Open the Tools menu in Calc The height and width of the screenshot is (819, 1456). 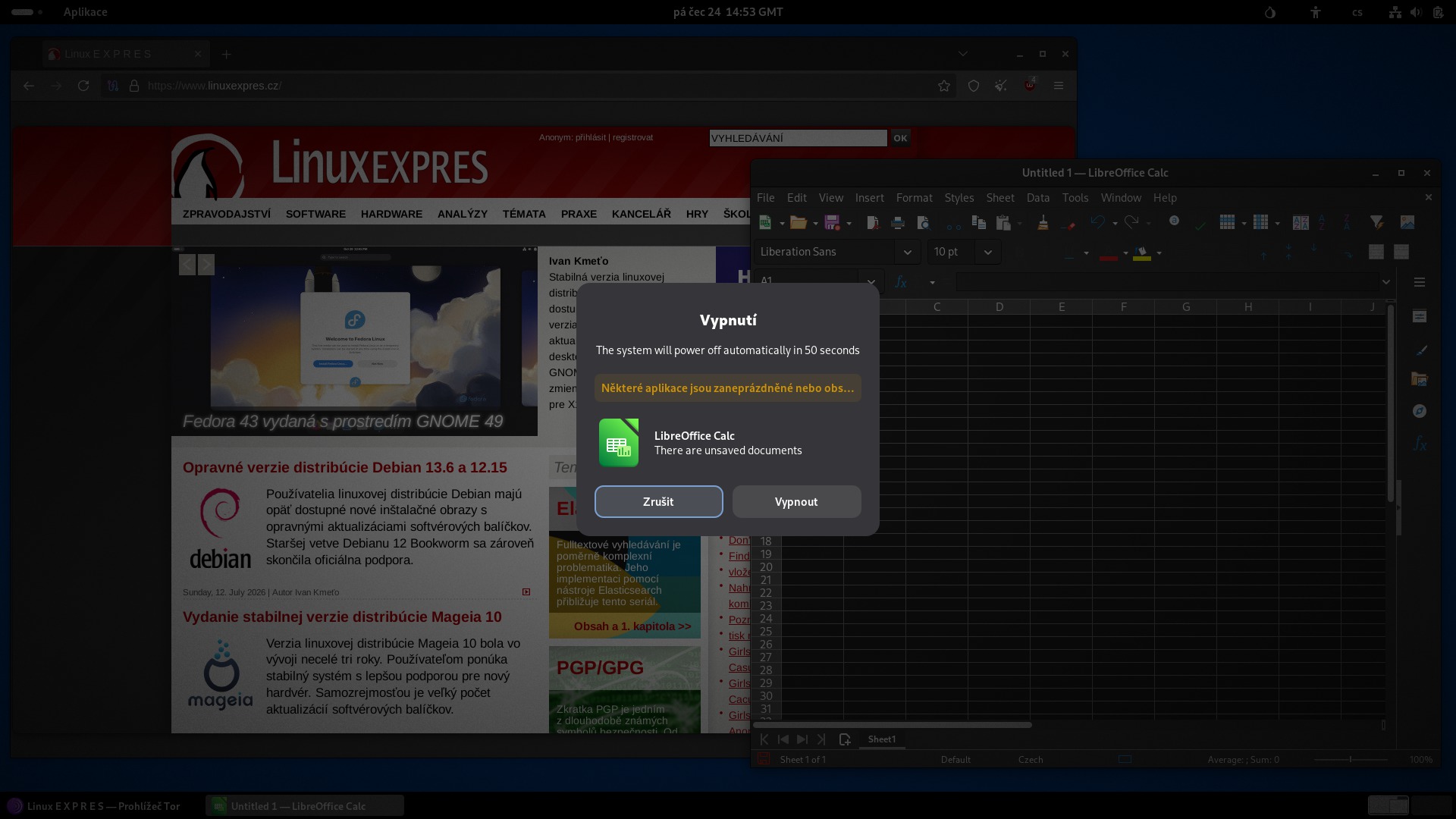[x=1075, y=197]
